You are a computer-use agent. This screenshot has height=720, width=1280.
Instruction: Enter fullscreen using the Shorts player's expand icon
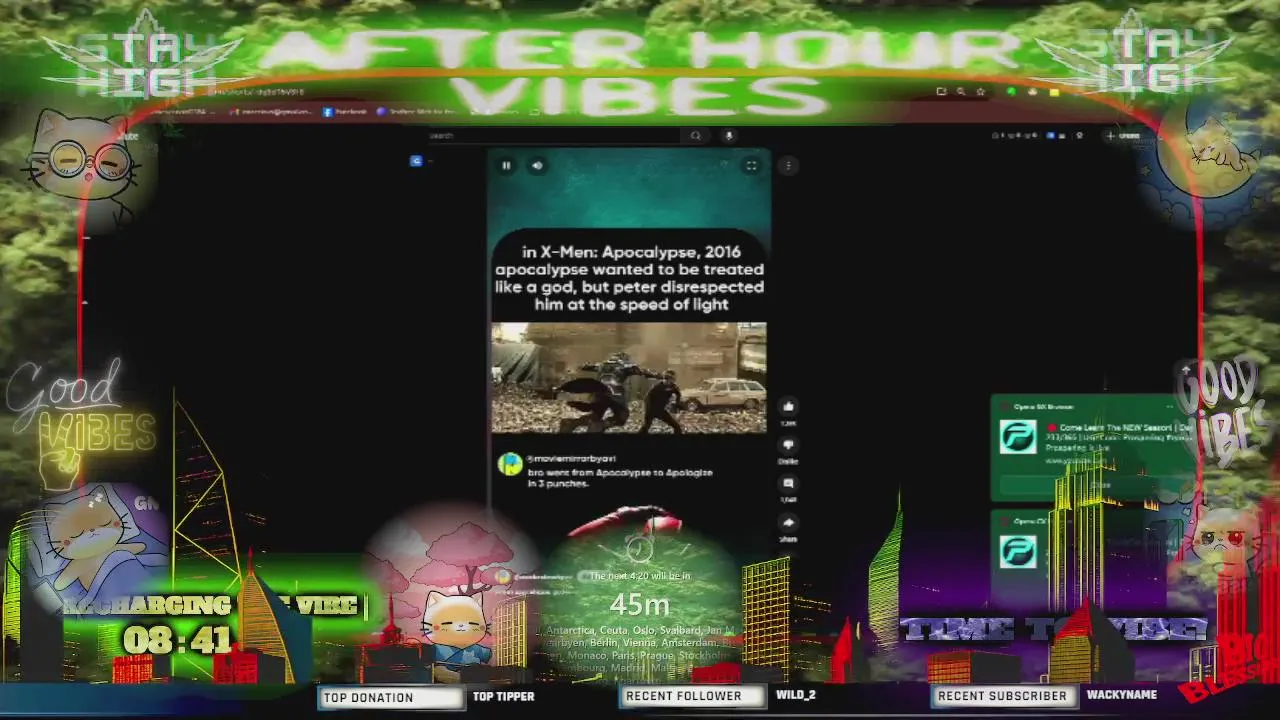(x=751, y=165)
